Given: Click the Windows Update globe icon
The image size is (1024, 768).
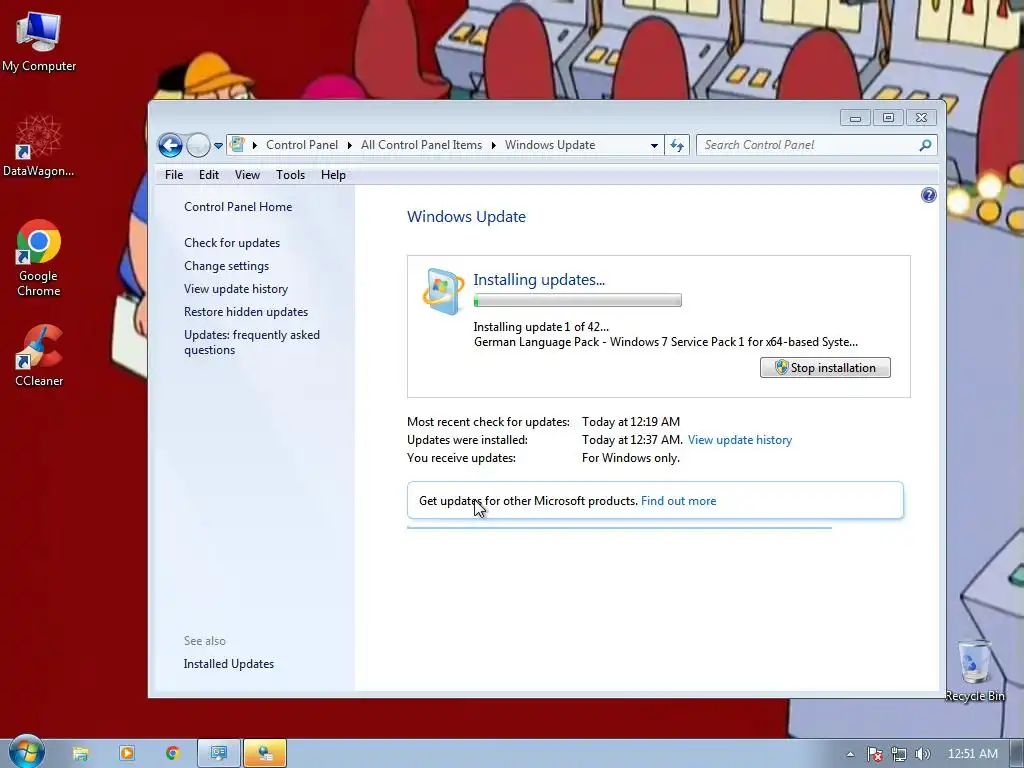Looking at the screenshot, I should (x=443, y=291).
